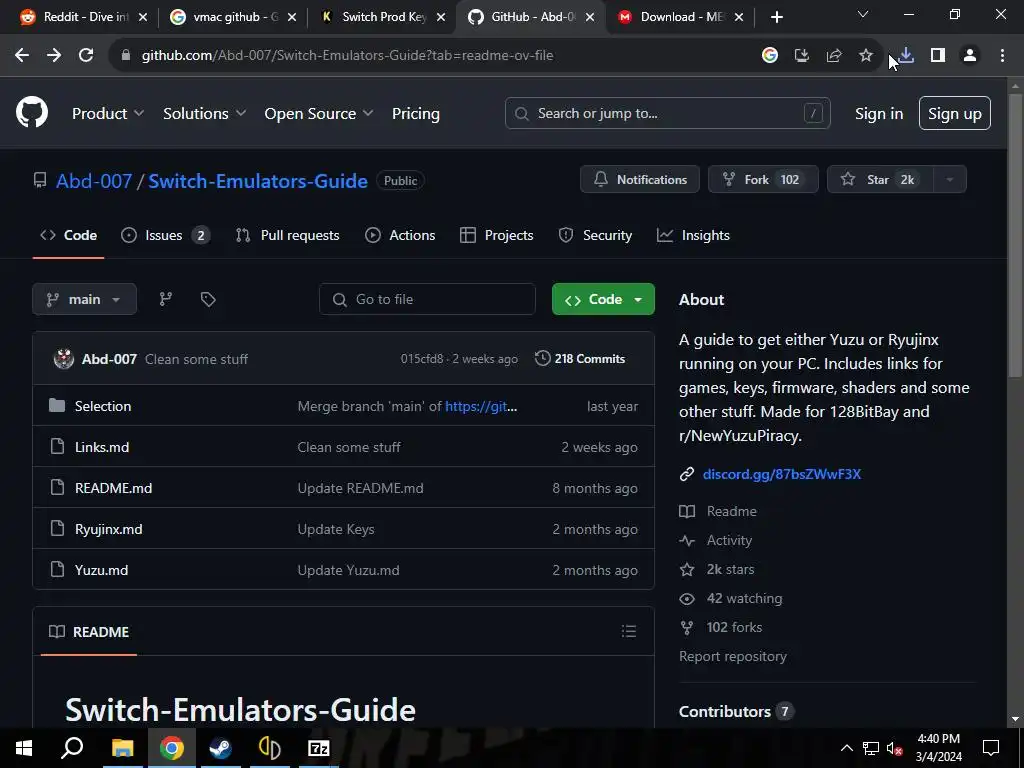The height and width of the screenshot is (768, 1024).
Task: Open Chrome side panel icon
Action: click(938, 56)
